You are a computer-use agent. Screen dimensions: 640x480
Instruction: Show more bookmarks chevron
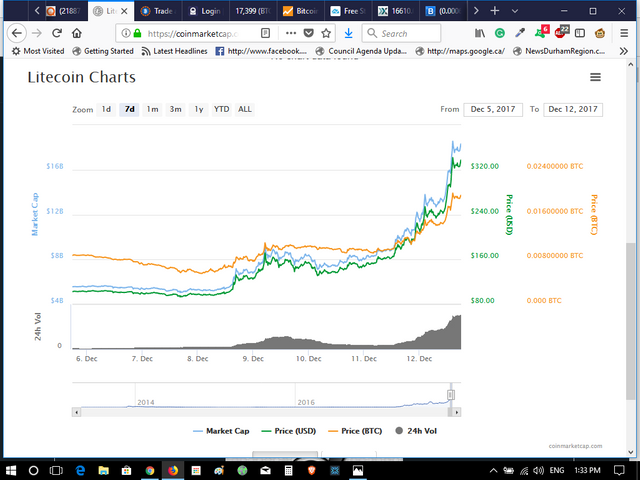[x=623, y=51]
